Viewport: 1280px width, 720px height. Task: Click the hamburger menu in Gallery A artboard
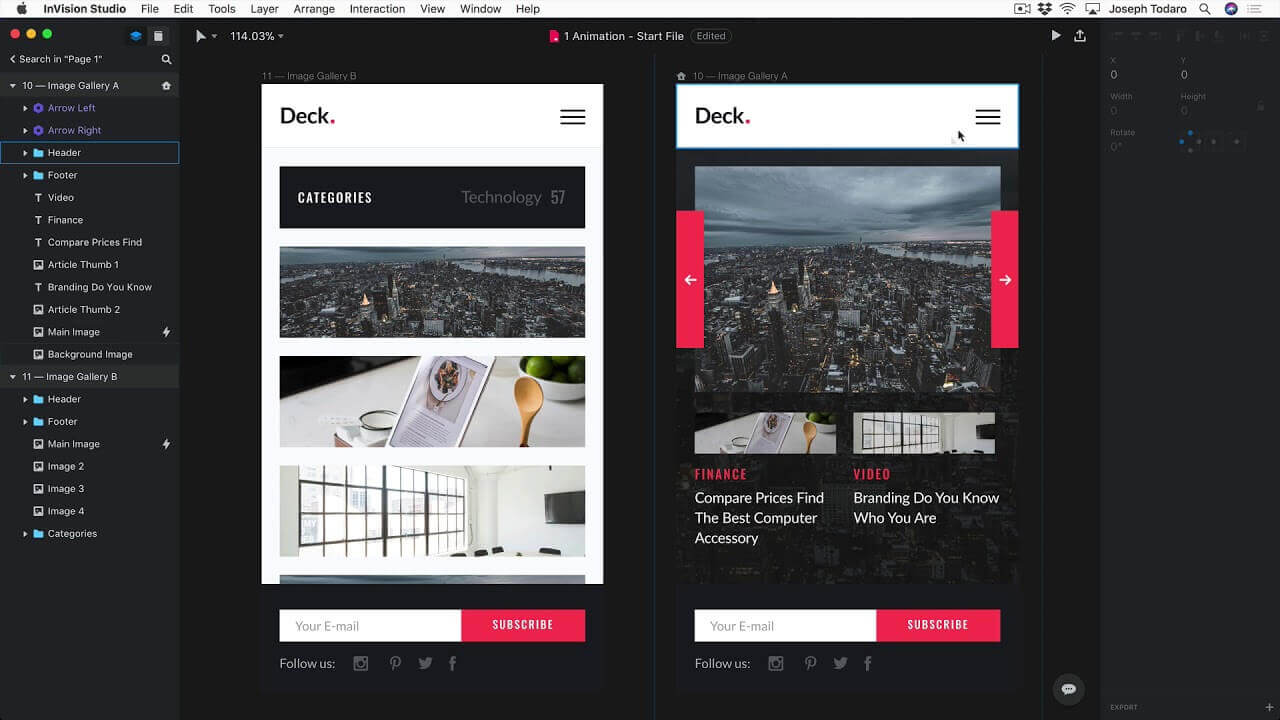tap(987, 117)
